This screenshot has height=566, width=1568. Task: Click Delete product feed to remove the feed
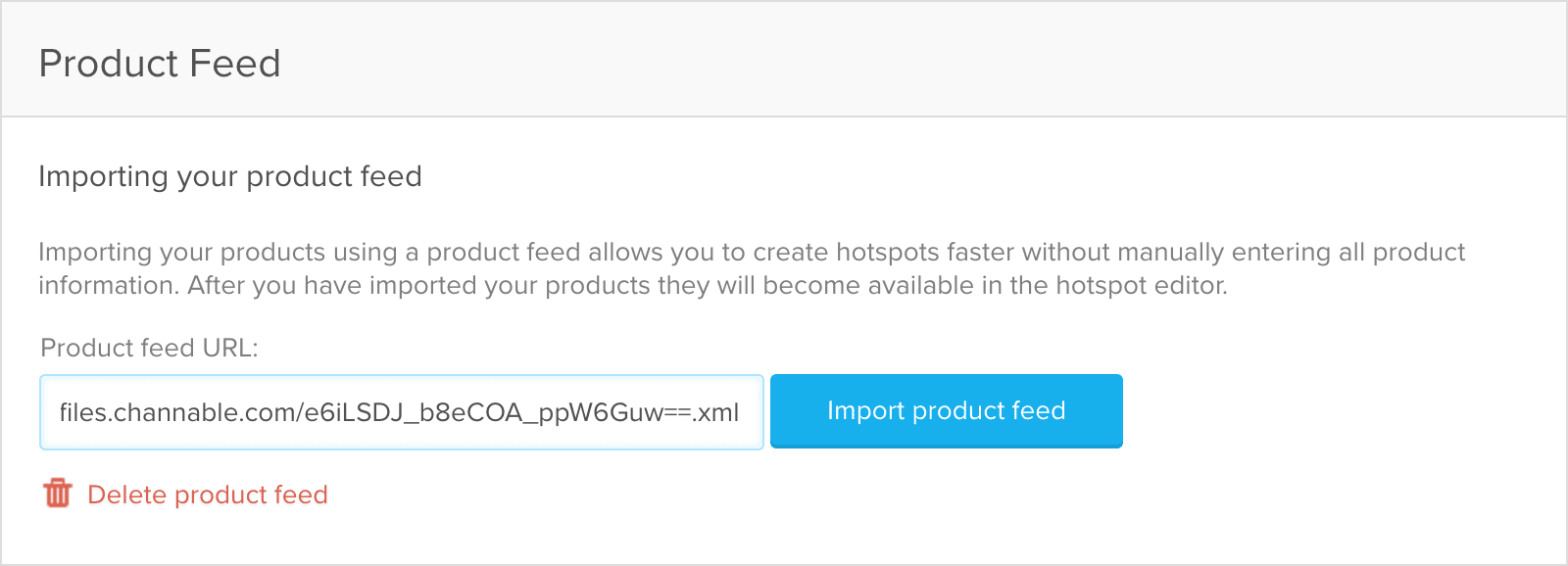coord(208,495)
